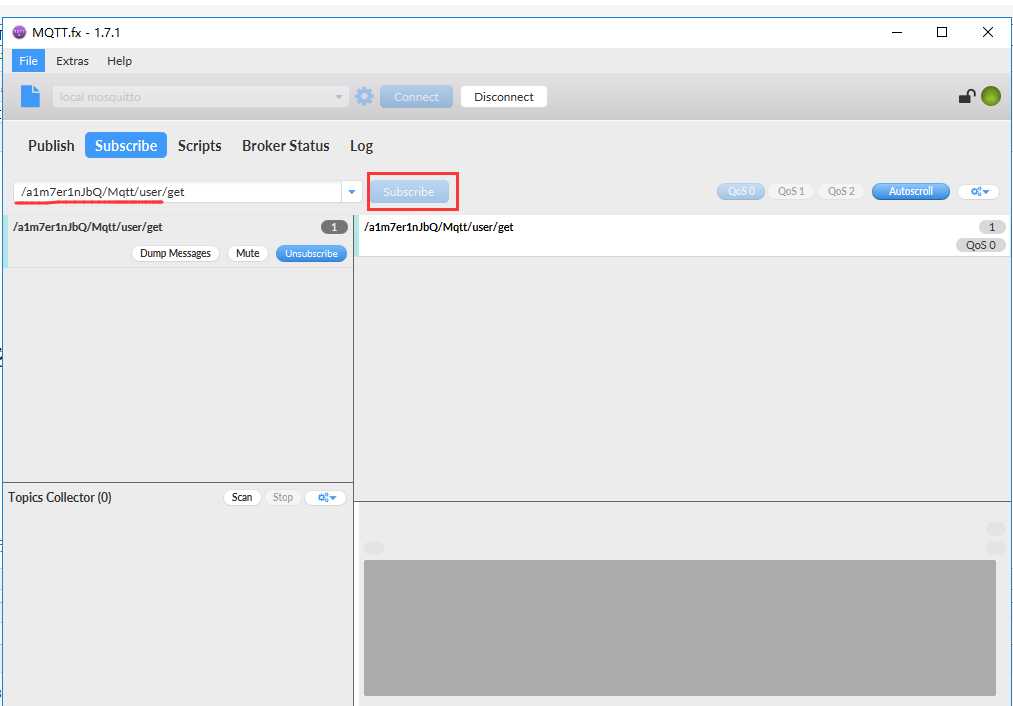The height and width of the screenshot is (706, 1013).
Task: Toggle the Autoscroll option
Action: 911,191
